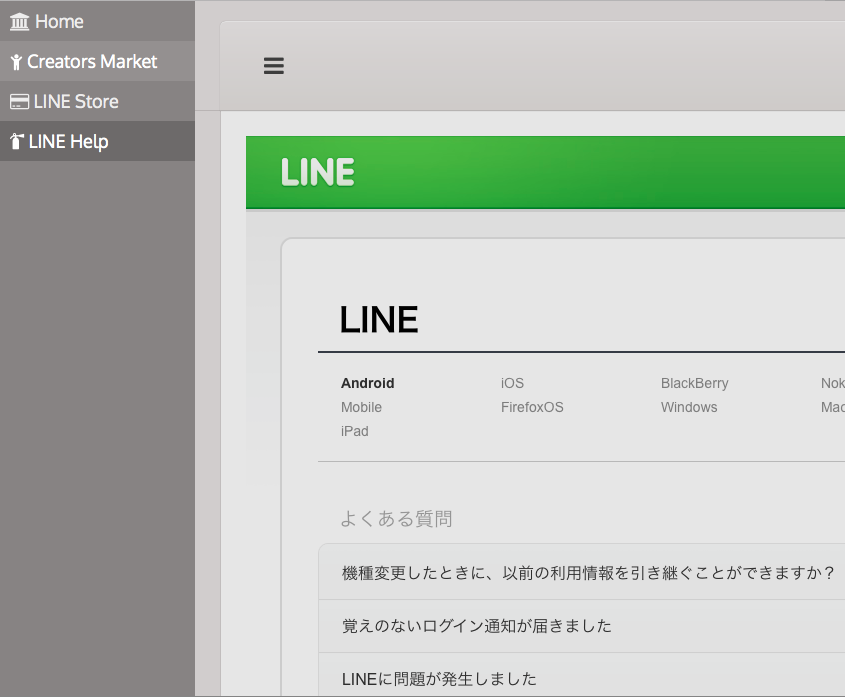Go to Creators Market in sidebar
Image resolution: width=845 pixels, height=697 pixels.
click(97, 61)
